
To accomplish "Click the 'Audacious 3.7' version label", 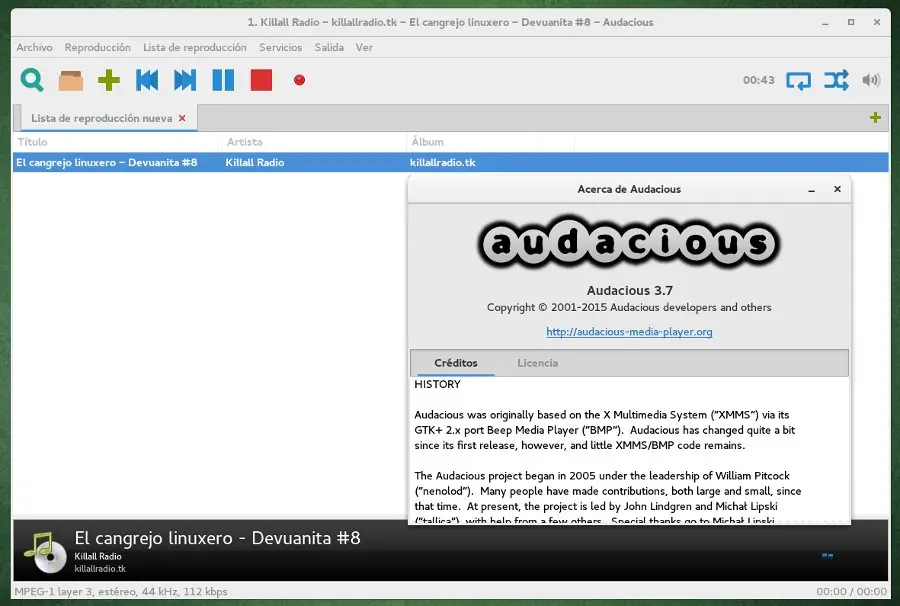I will click(630, 290).
